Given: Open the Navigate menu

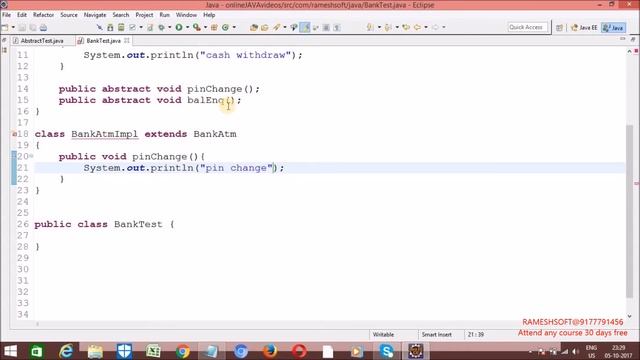Looking at the screenshot, I should pyautogui.click(x=95, y=15).
